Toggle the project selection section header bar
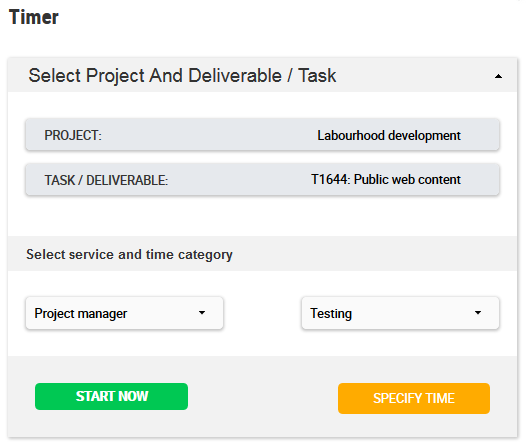Screen dimensions: 526x448 pos(262,75)
